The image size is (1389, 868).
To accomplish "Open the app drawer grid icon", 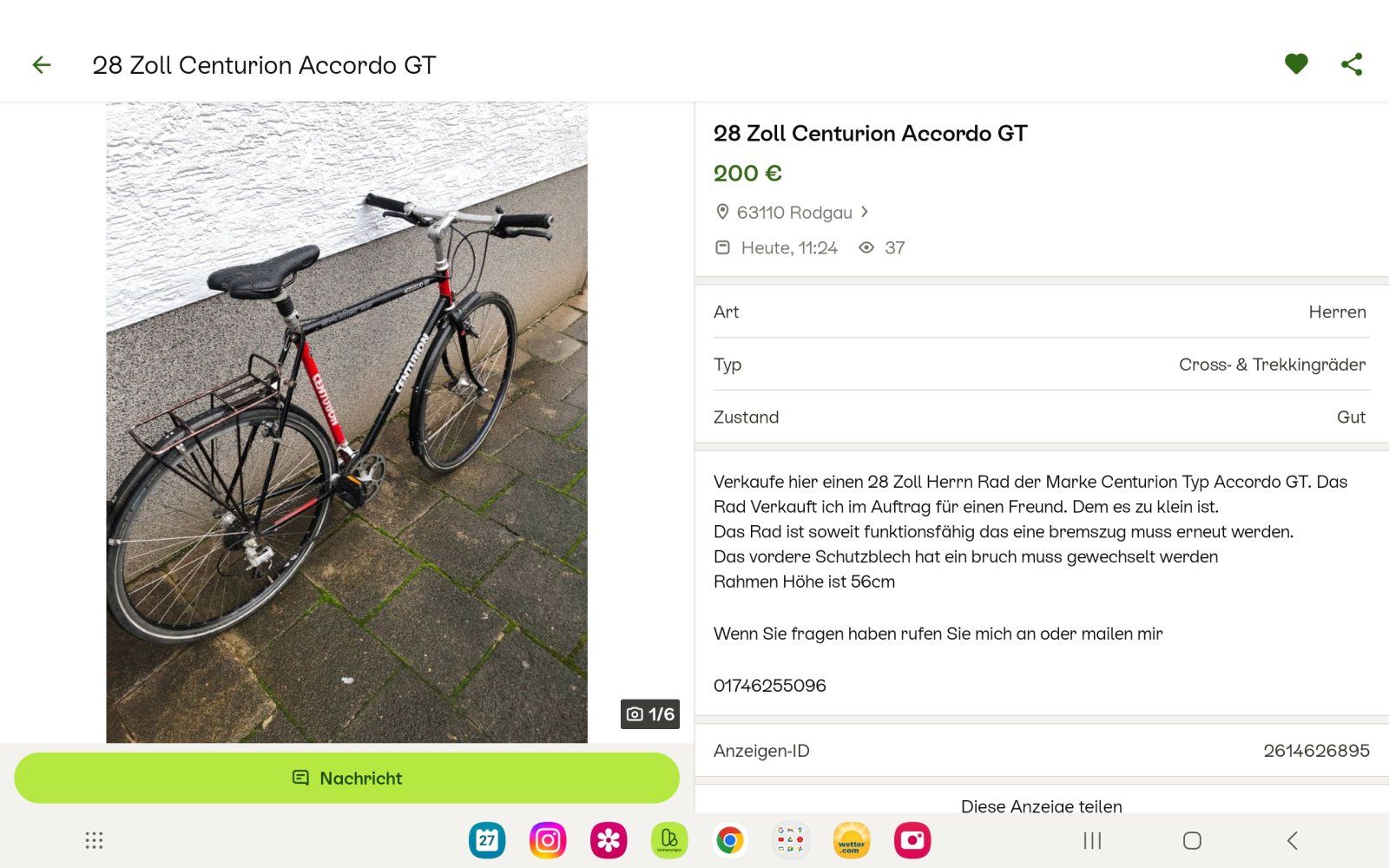I will tap(94, 840).
